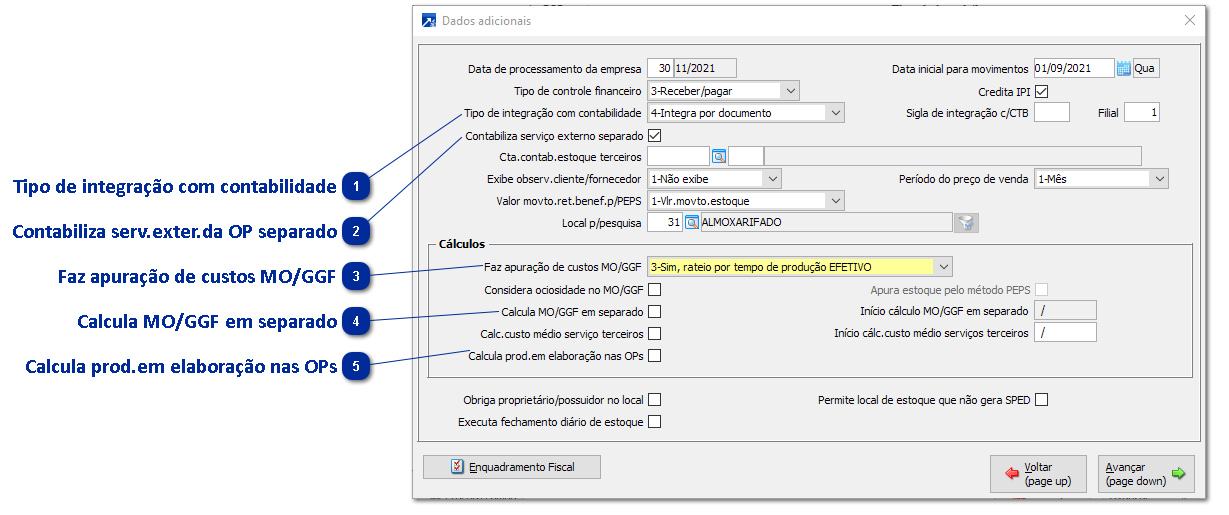
Task: Open Tipo de integração com contabilidade dropdown
Action: point(836,113)
